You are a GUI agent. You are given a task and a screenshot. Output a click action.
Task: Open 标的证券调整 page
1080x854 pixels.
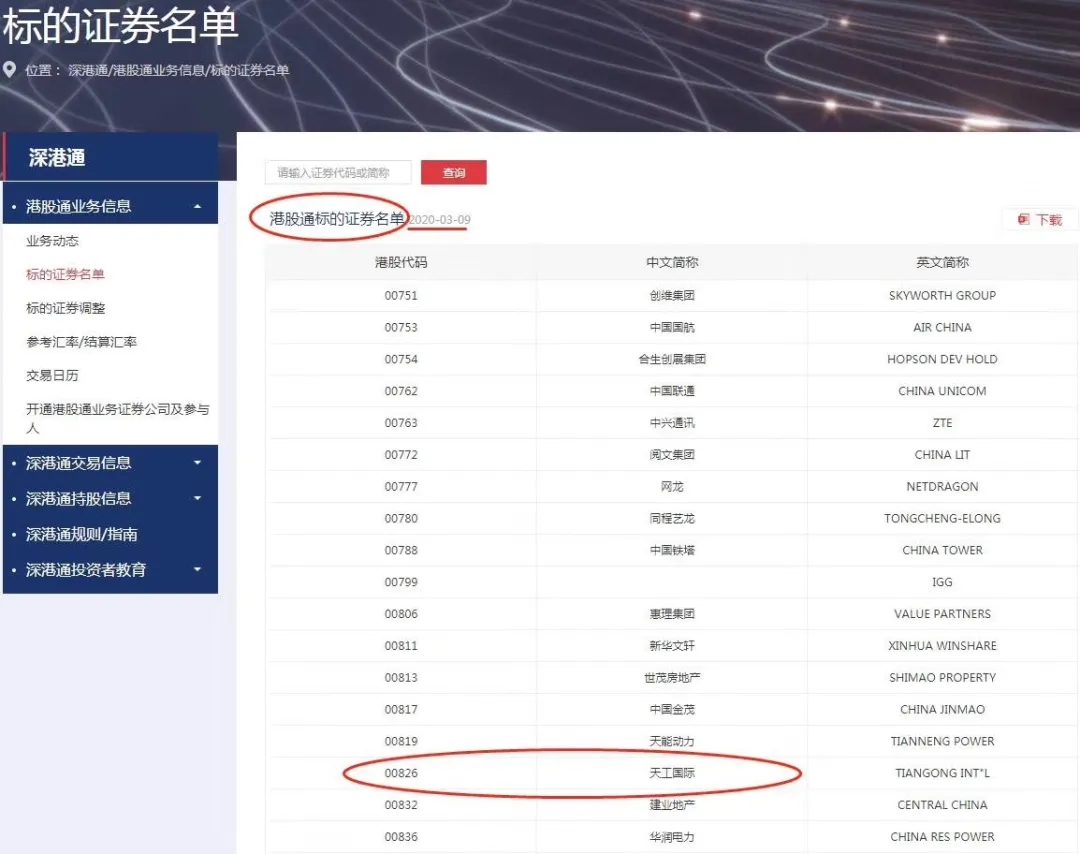[x=65, y=308]
